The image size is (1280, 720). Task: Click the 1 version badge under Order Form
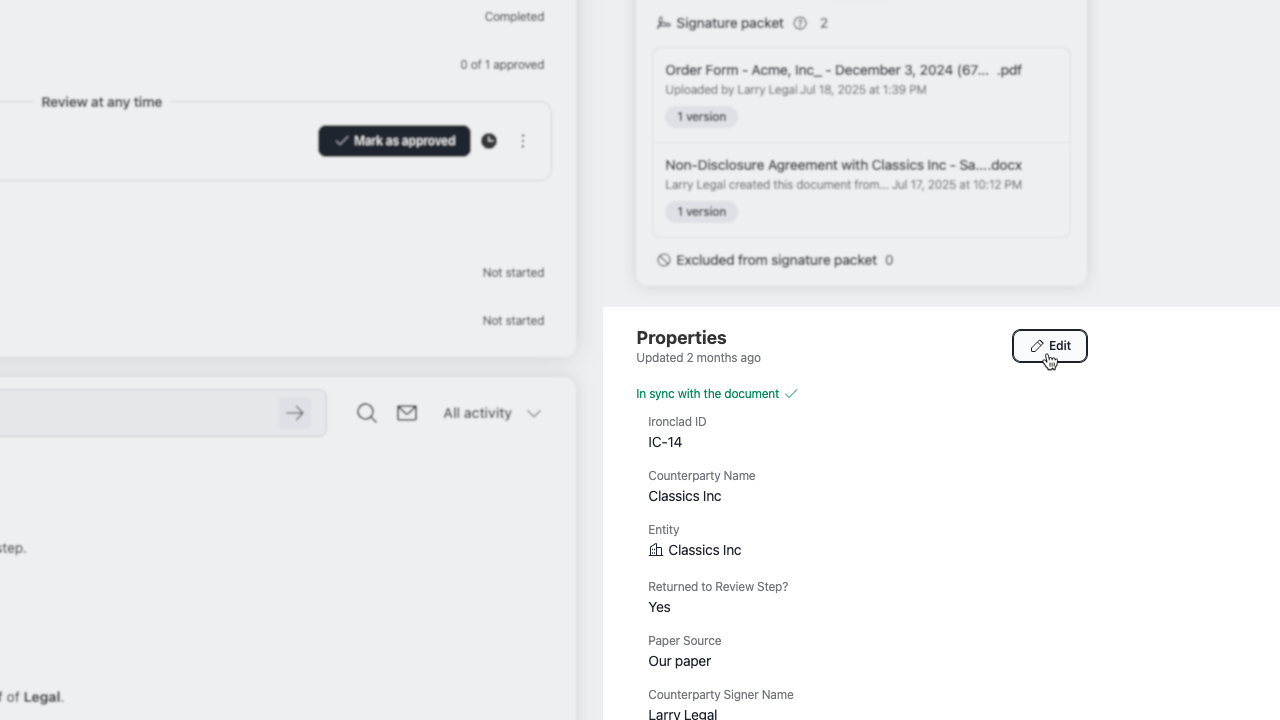pyautogui.click(x=701, y=117)
